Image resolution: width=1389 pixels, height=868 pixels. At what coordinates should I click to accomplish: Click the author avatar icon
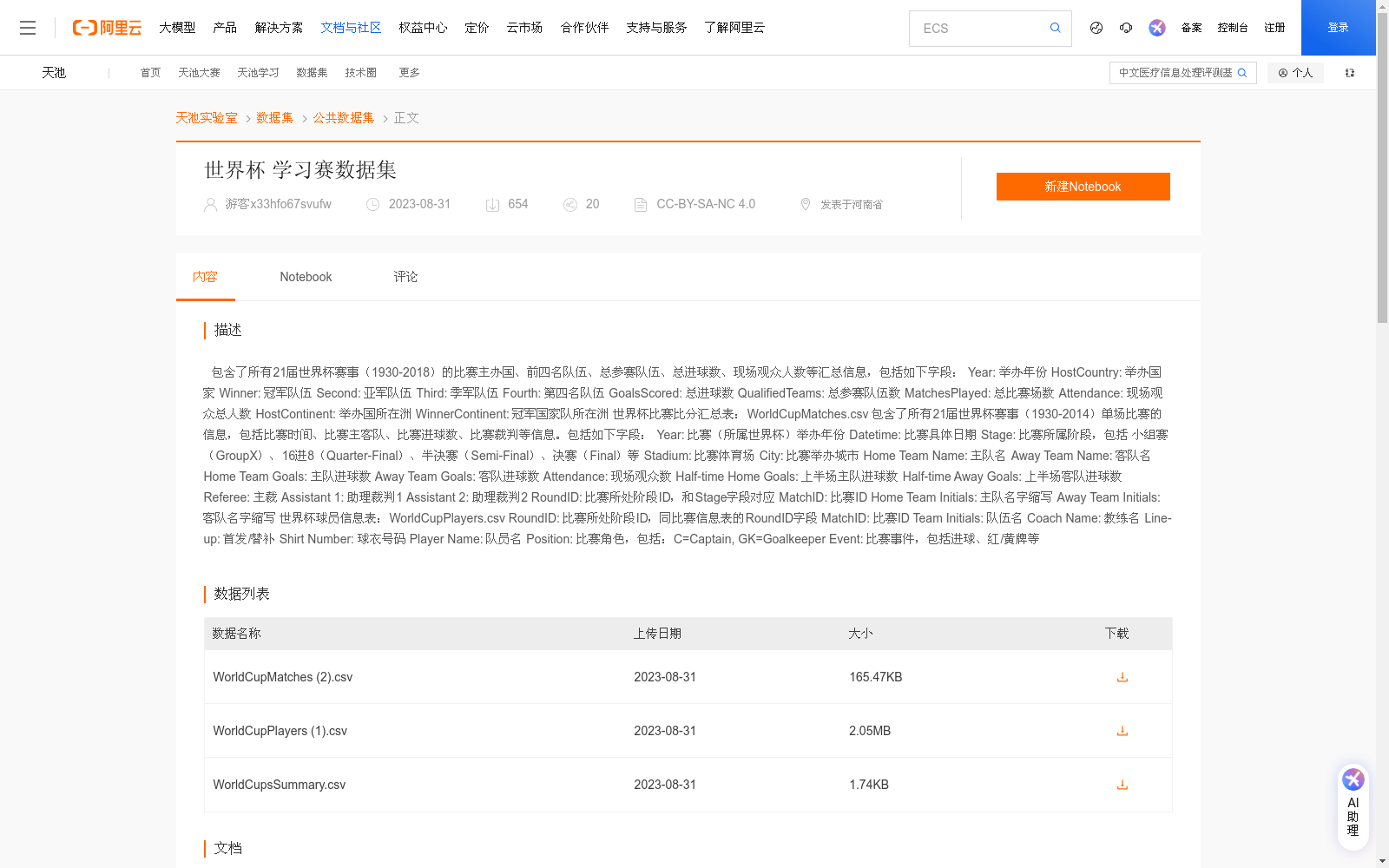click(x=210, y=205)
